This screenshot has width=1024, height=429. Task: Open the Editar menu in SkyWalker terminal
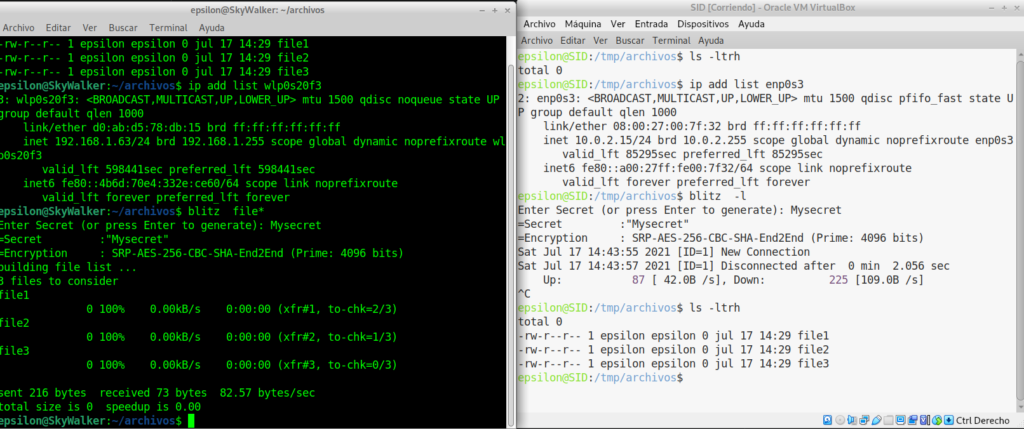58,28
